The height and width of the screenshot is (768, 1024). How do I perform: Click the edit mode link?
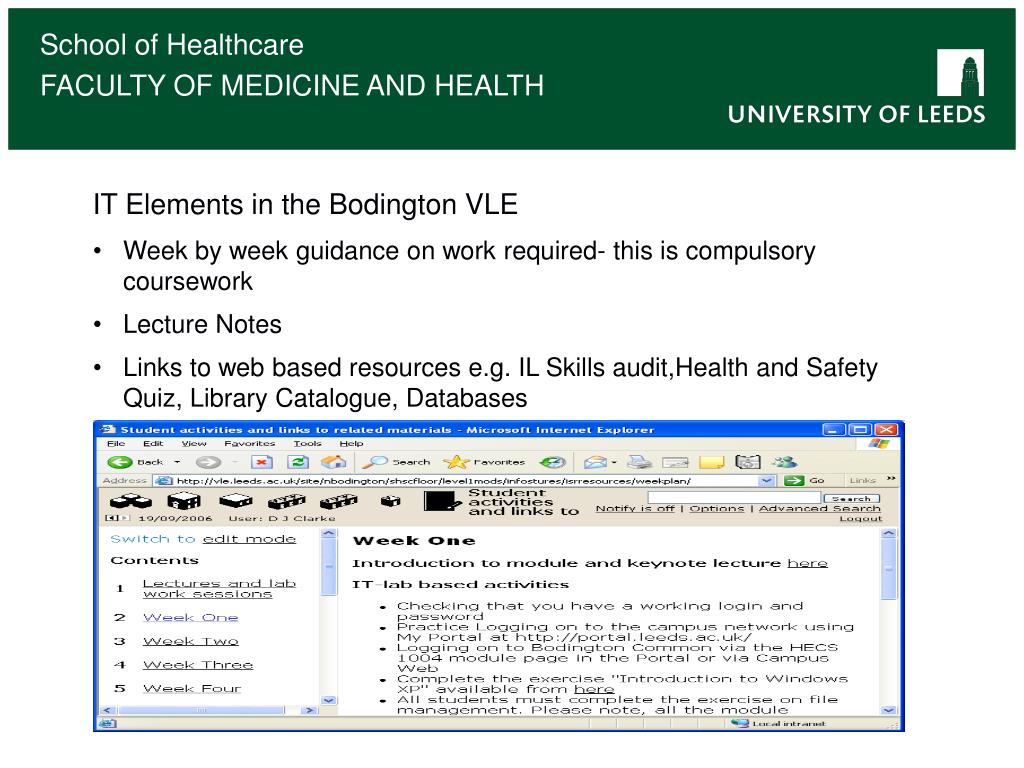(249, 539)
